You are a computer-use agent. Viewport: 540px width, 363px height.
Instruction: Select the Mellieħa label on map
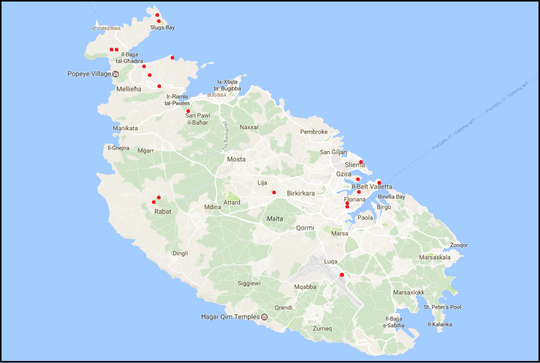click(x=128, y=89)
